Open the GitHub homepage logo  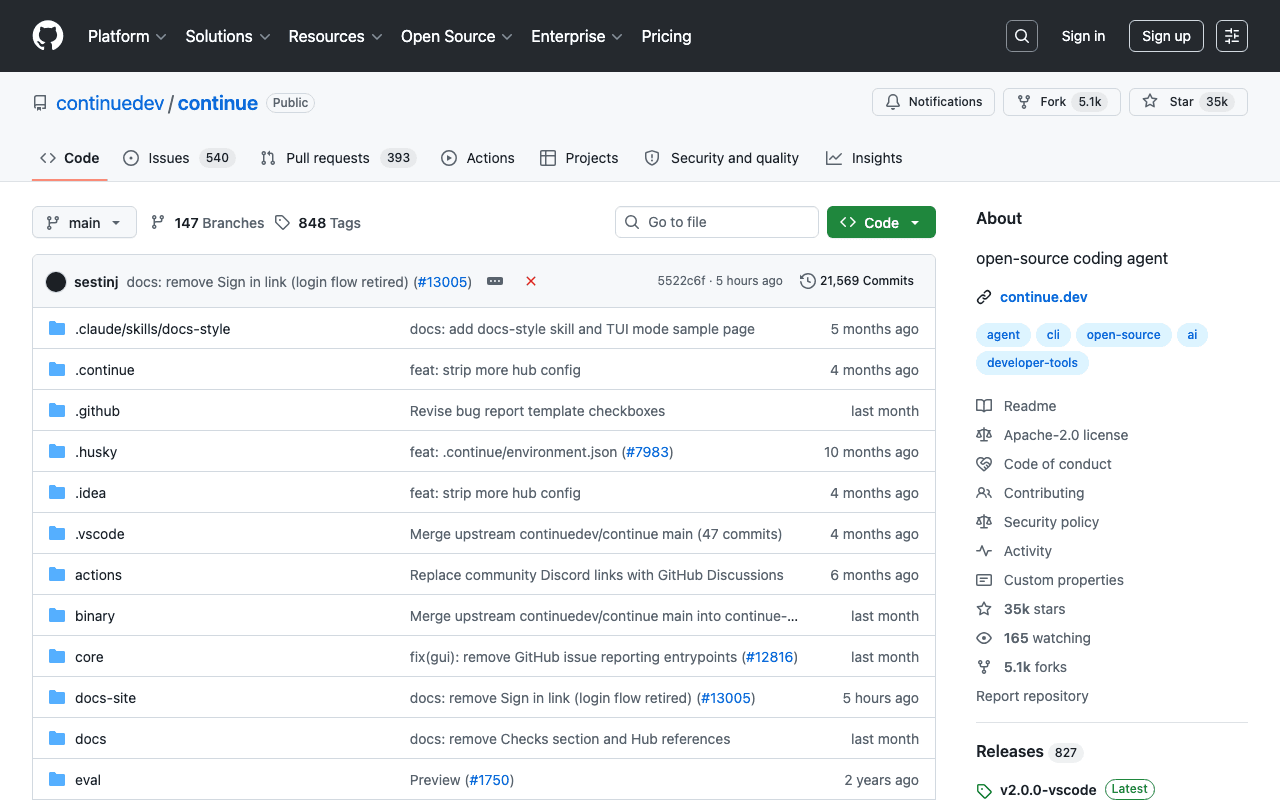pyautogui.click(x=48, y=36)
